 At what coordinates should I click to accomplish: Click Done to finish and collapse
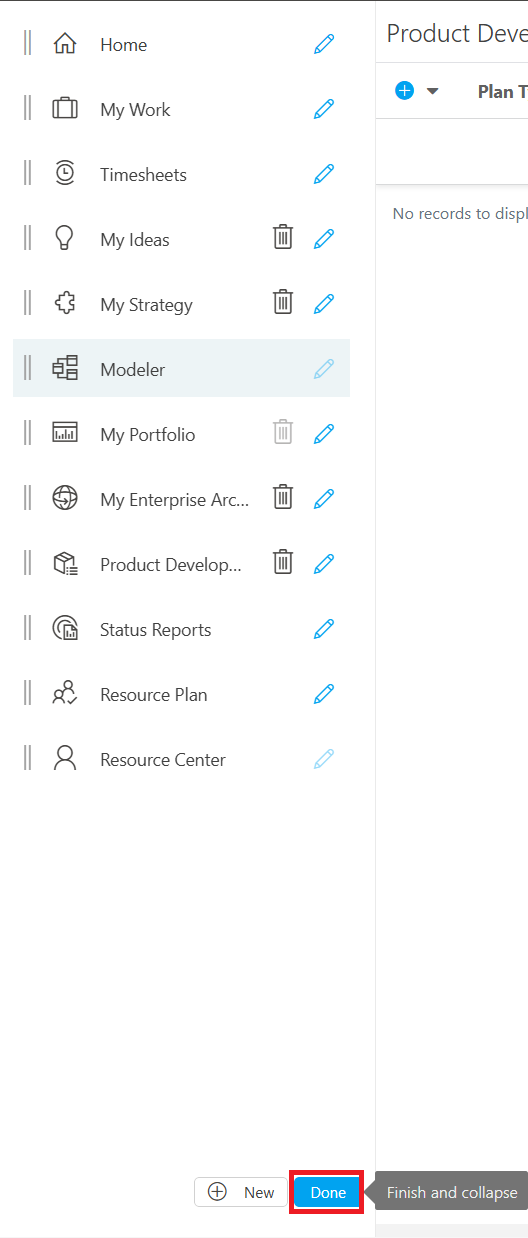coord(328,1192)
